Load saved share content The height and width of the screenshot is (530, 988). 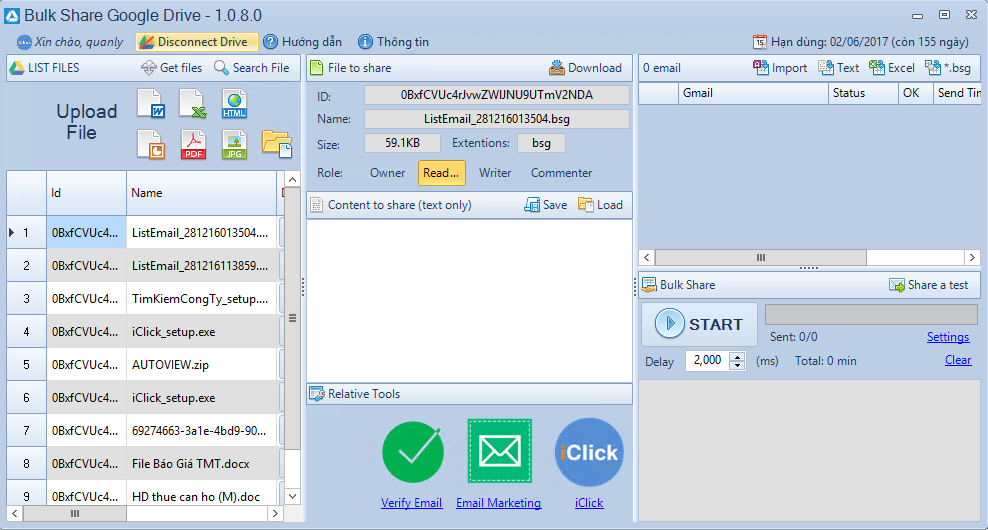(x=600, y=205)
